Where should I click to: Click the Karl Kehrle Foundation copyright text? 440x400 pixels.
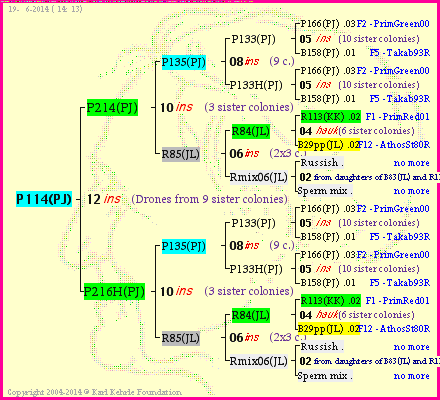(95, 392)
